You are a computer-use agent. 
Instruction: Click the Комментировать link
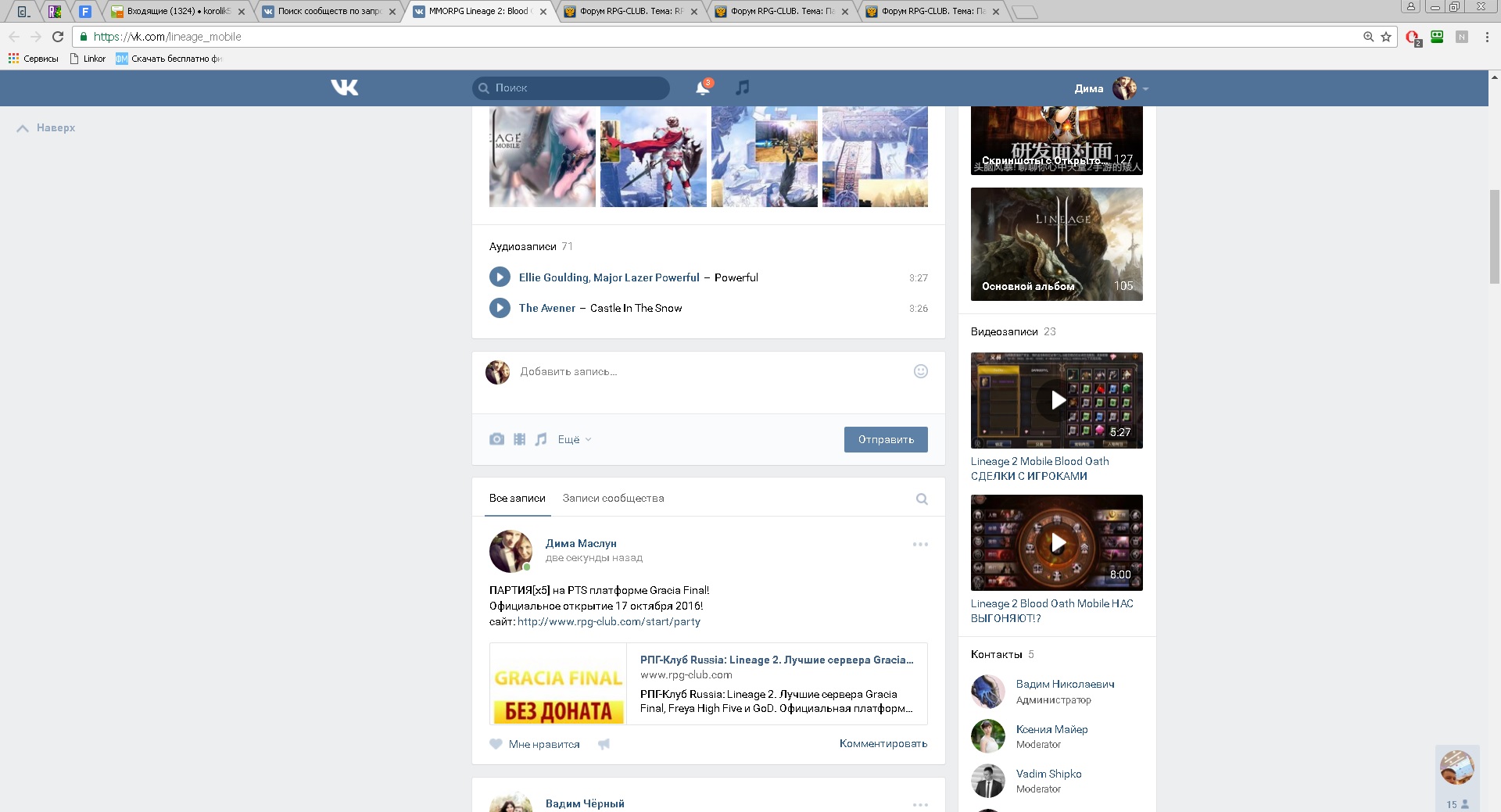[883, 743]
